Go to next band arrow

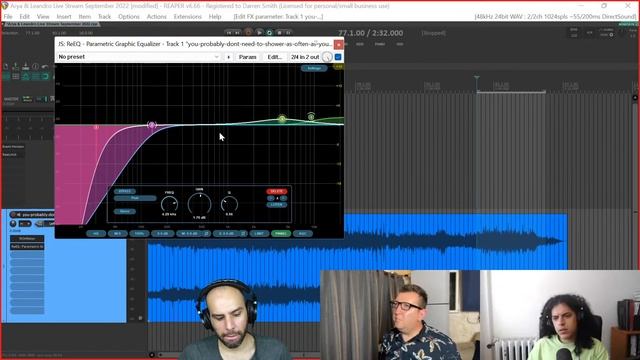(283, 198)
